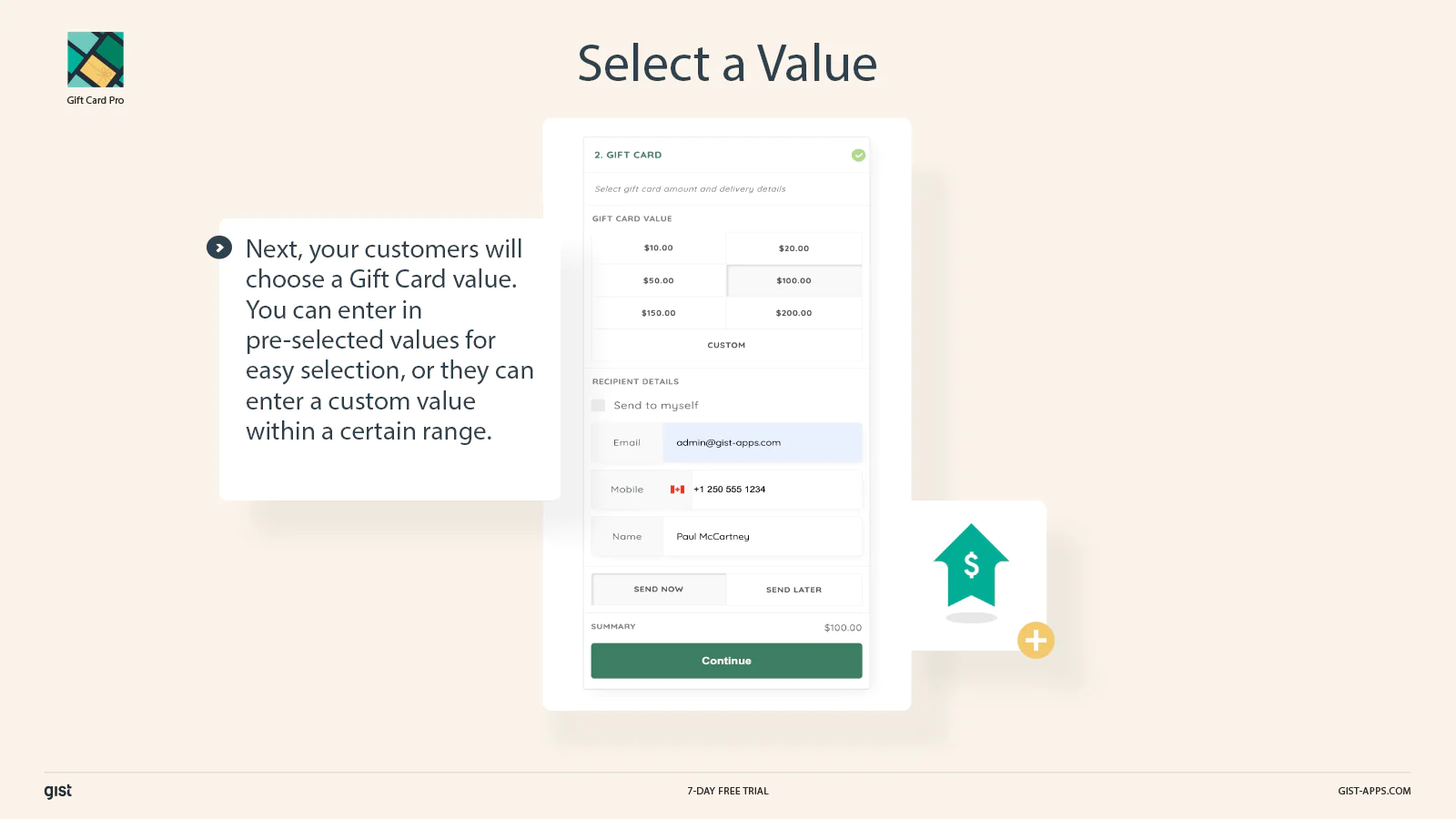
Task: Select the $10.00 gift card value
Action: [659, 248]
